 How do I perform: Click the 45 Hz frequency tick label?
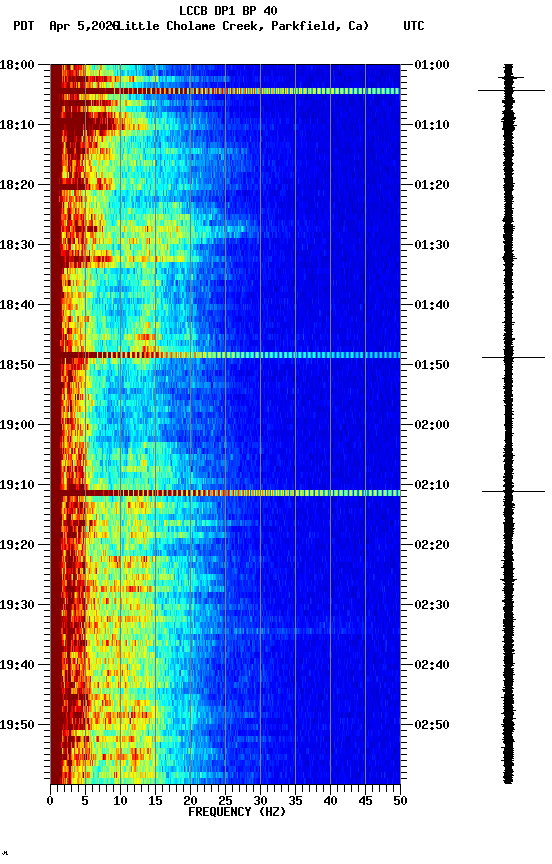[x=365, y=801]
